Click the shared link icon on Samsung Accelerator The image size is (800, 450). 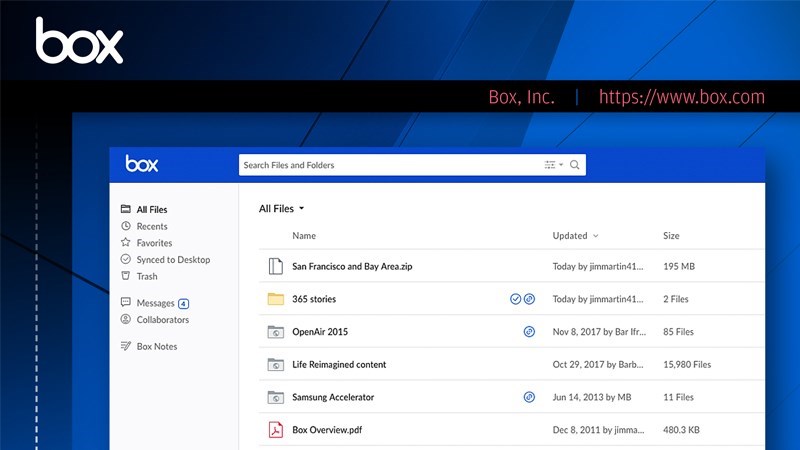(530, 397)
